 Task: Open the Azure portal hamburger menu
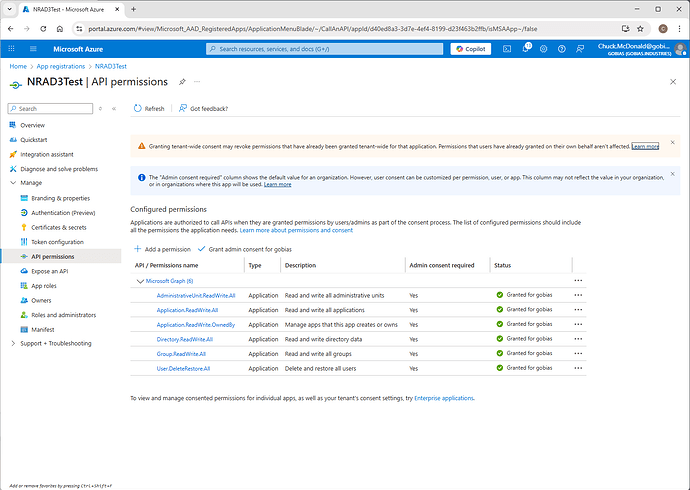pos(33,49)
